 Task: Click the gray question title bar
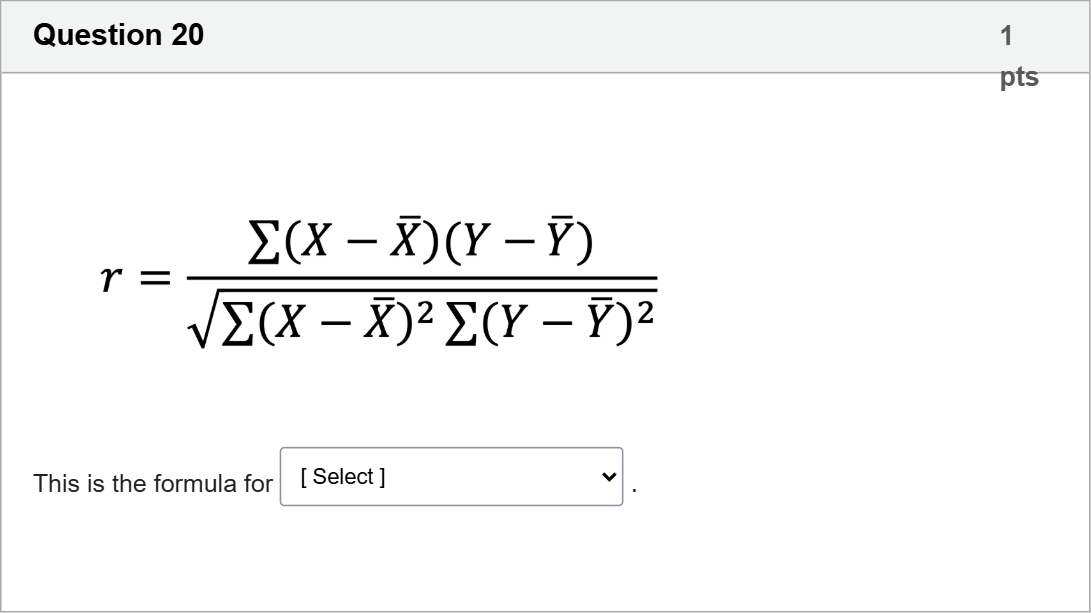[545, 36]
